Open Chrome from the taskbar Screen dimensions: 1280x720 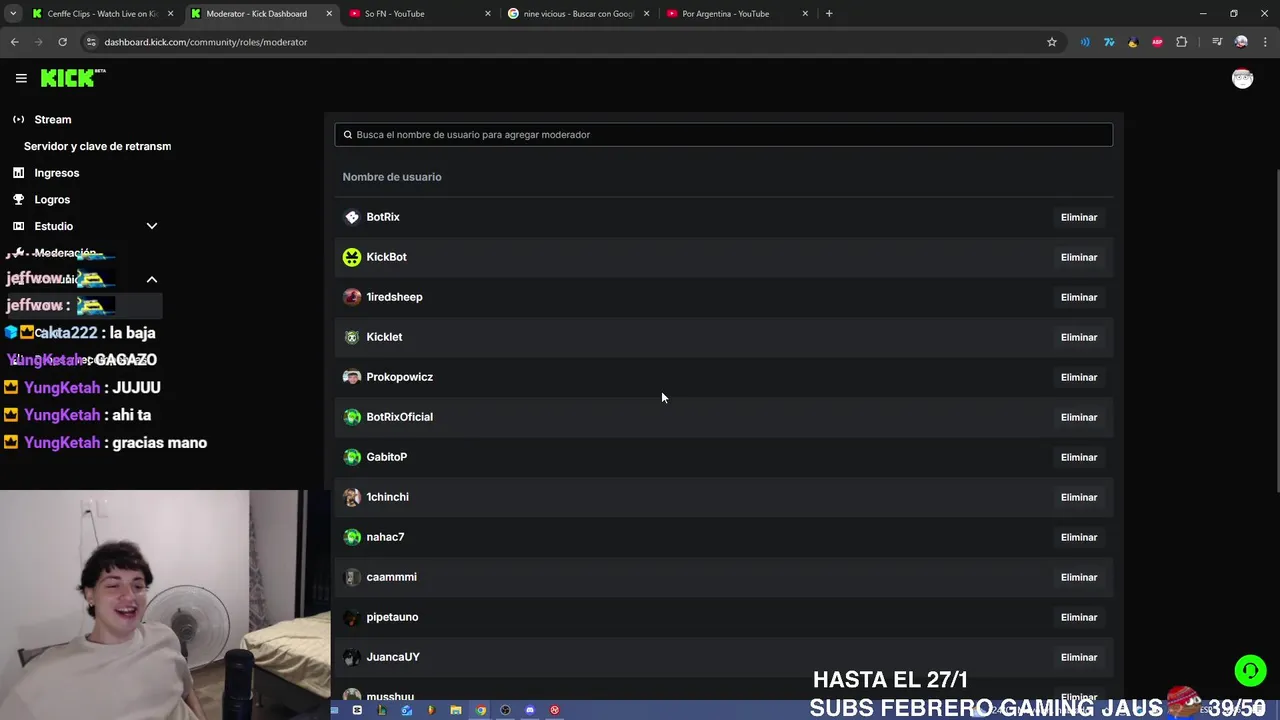481,710
